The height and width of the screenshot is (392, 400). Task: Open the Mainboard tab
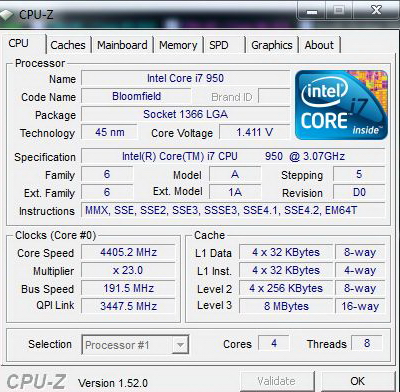pos(122,45)
